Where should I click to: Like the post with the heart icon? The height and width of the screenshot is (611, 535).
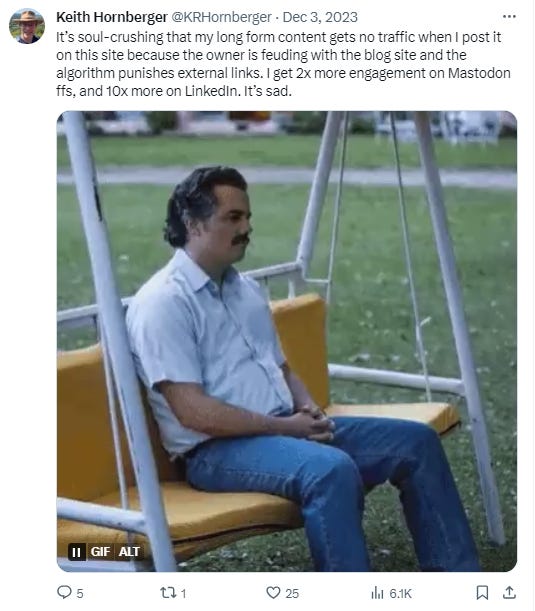pos(273,592)
